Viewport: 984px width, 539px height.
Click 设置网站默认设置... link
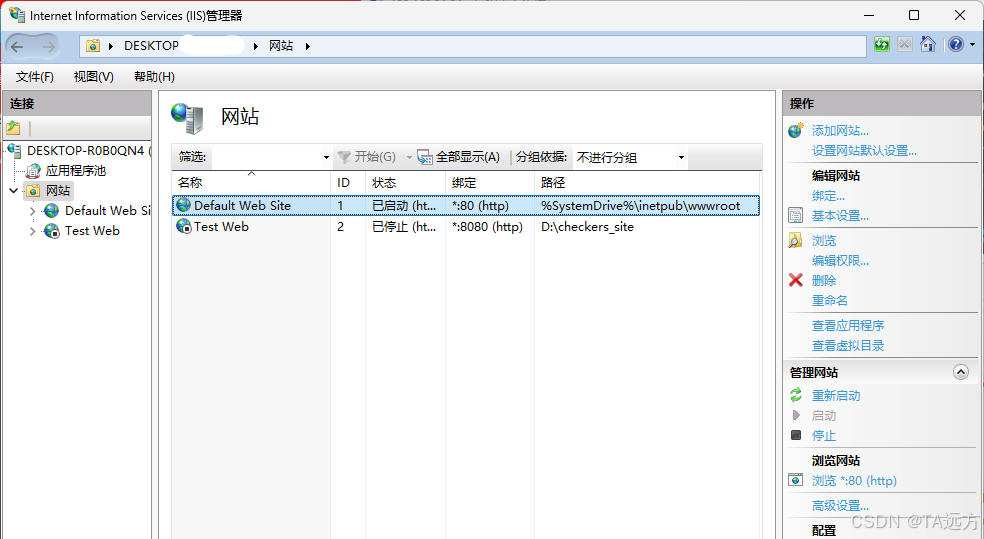(864, 151)
